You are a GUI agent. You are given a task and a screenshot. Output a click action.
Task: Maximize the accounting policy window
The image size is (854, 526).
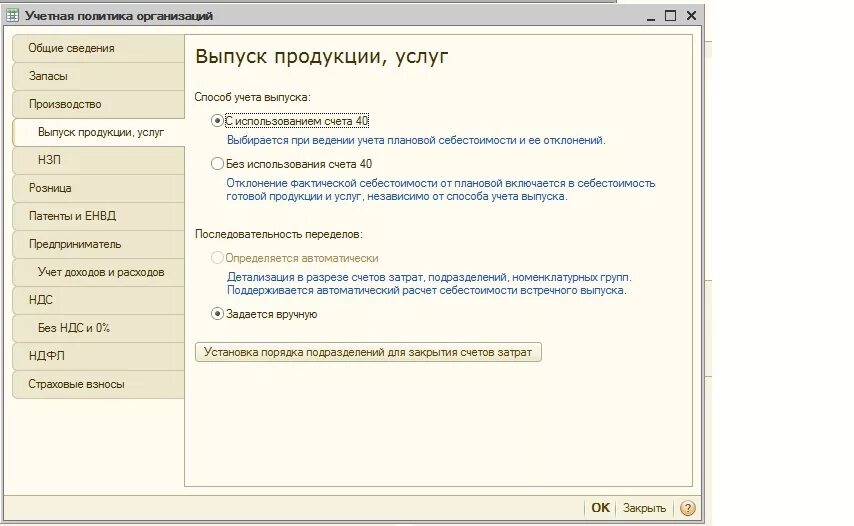point(670,16)
